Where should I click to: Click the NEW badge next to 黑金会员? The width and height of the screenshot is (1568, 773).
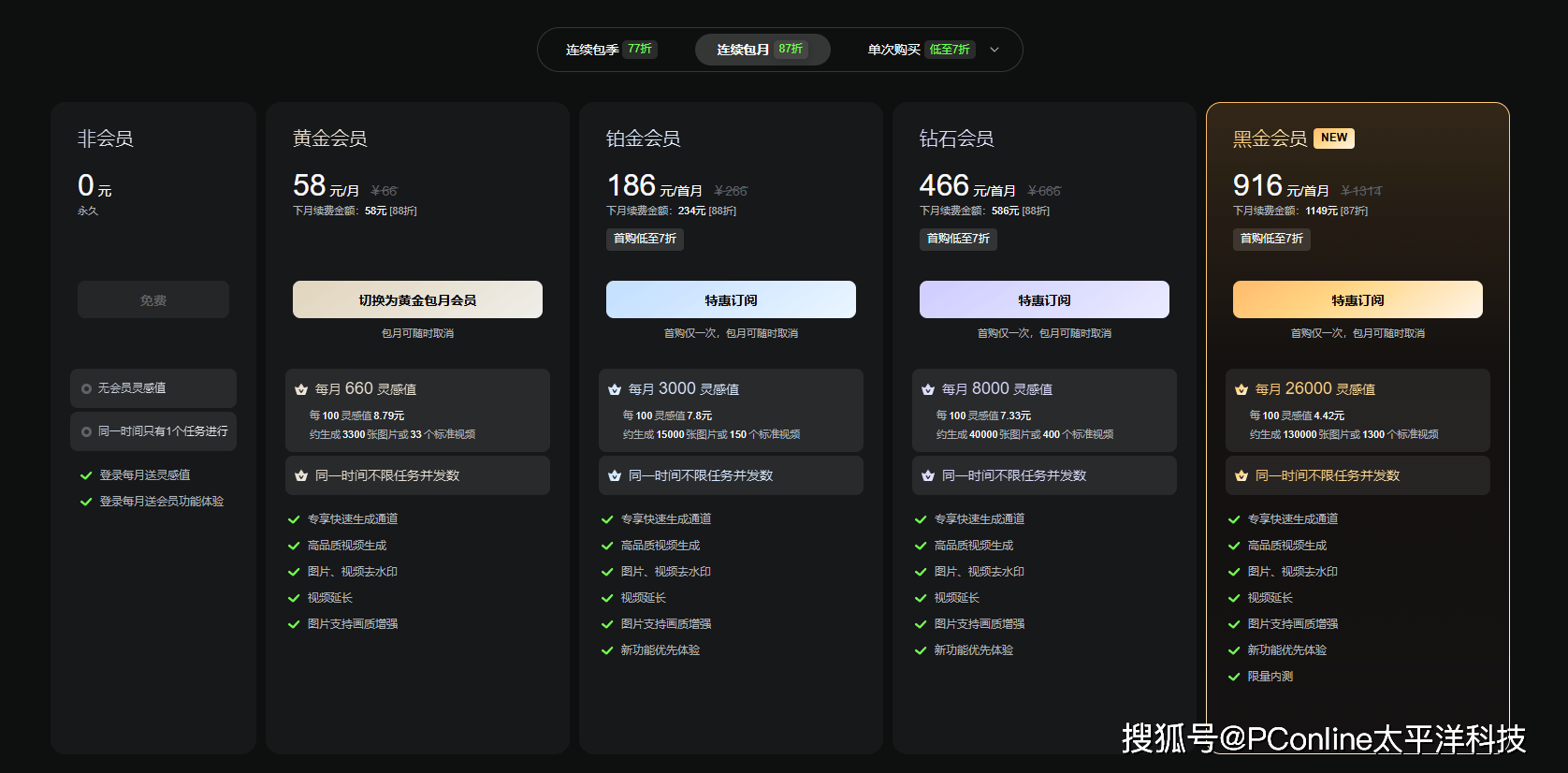[x=1334, y=138]
